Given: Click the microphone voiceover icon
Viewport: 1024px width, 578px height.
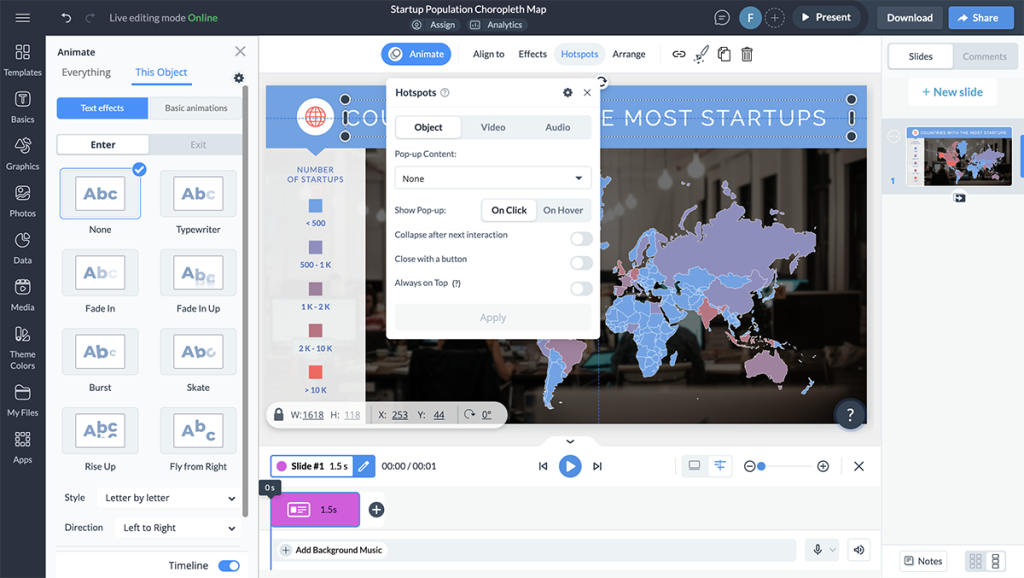Looking at the screenshot, I should [818, 550].
